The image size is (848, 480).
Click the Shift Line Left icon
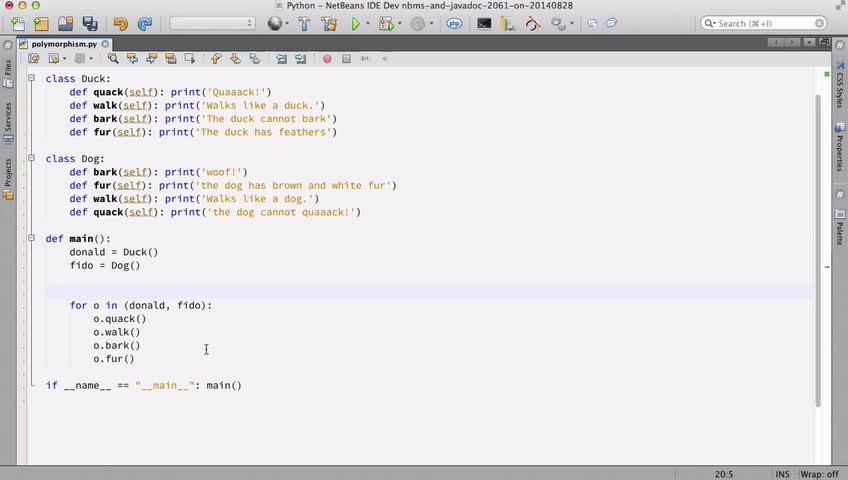click(x=281, y=58)
